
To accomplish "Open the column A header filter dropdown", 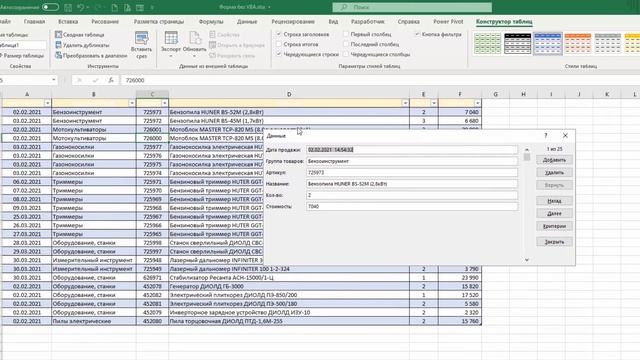I will coord(47,103).
